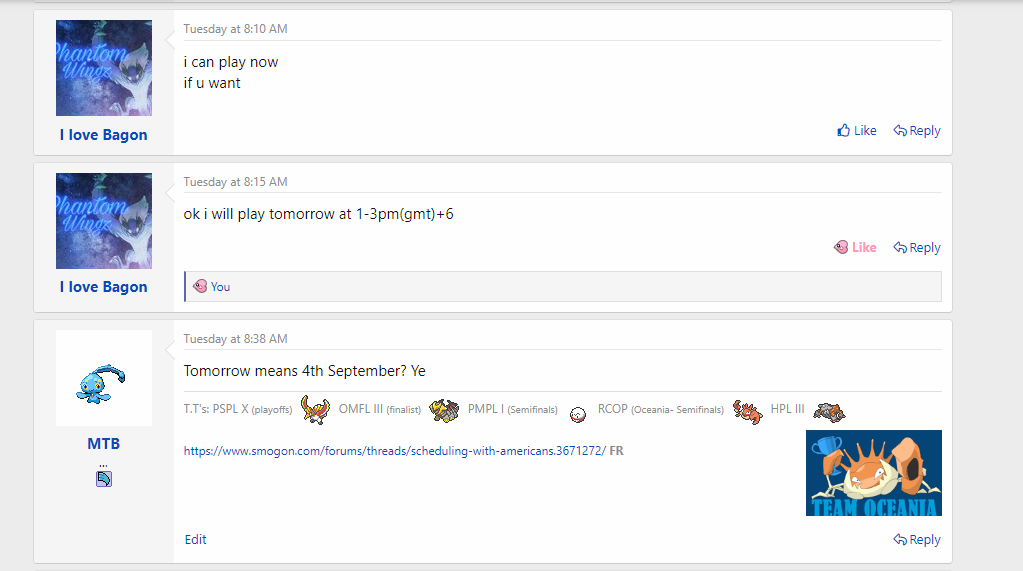Click the Ho-Oh sprite in signature

pos(315,410)
